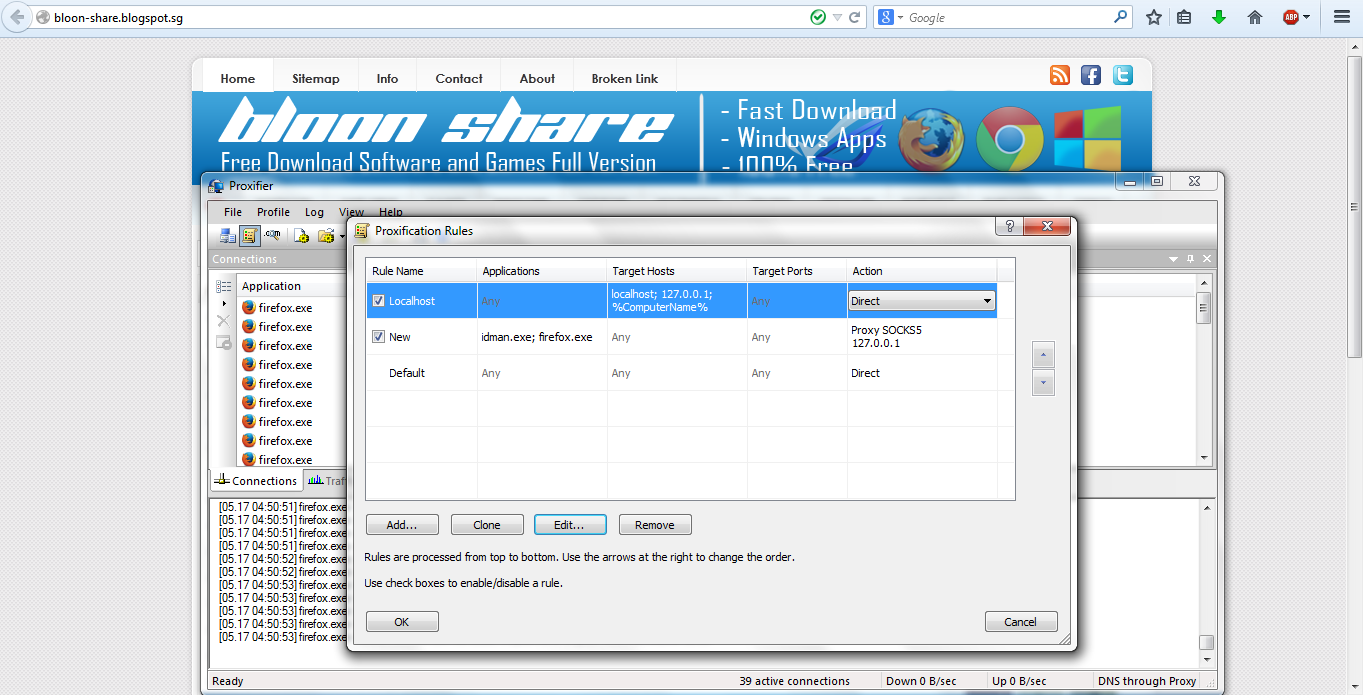Select the Default rule row
The width and height of the screenshot is (1363, 695).
tap(682, 373)
